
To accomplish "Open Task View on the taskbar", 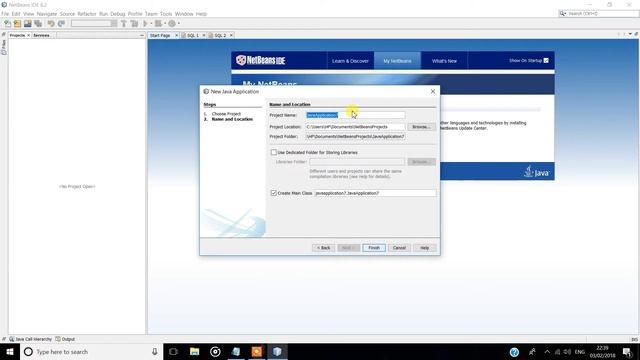I will 173,351.
